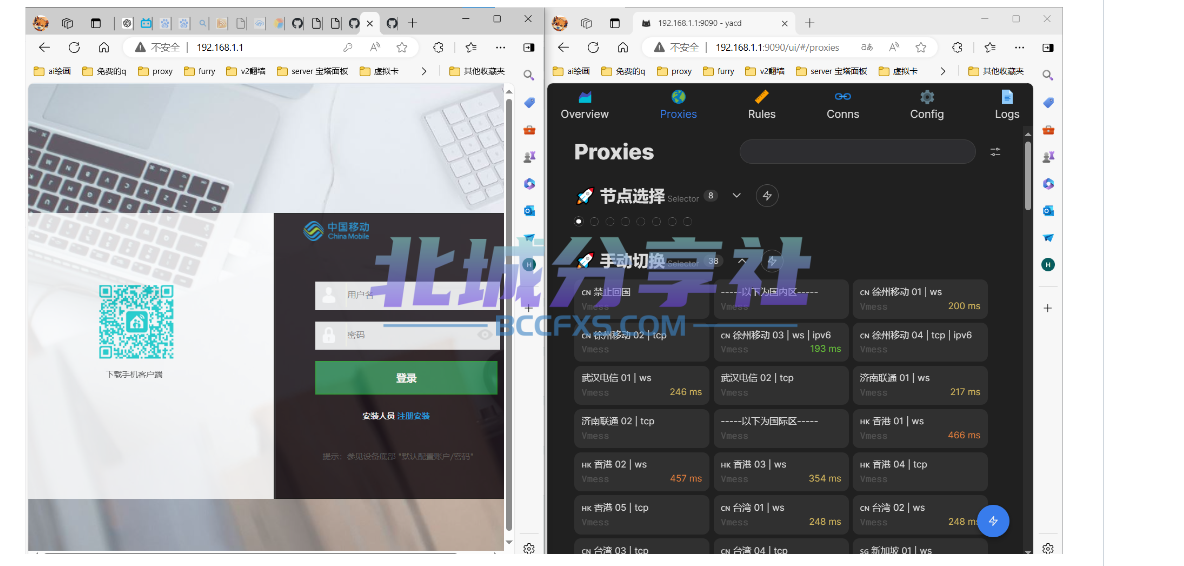Click the 密码 password field

coord(408,335)
